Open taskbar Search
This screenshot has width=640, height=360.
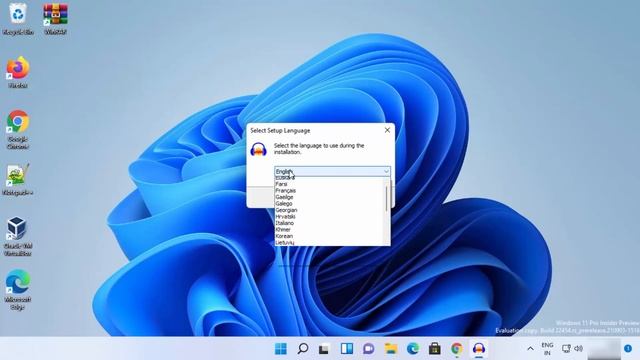(x=302, y=349)
